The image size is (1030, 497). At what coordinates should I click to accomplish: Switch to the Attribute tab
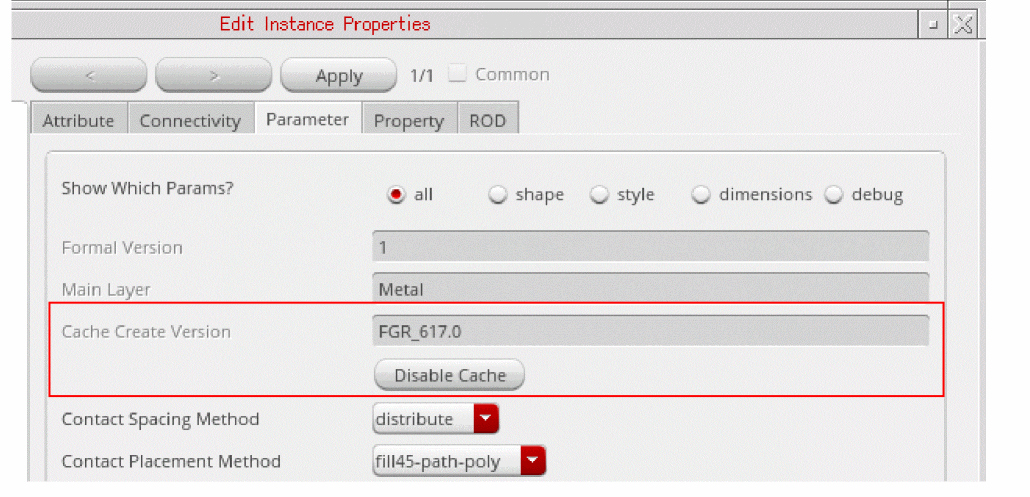click(x=78, y=120)
